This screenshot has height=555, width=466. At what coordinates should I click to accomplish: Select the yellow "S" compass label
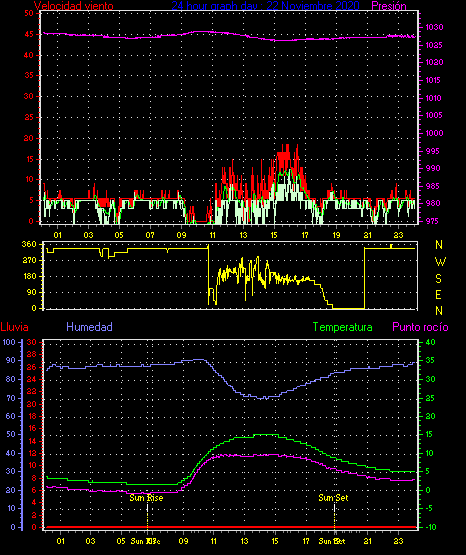click(x=438, y=279)
